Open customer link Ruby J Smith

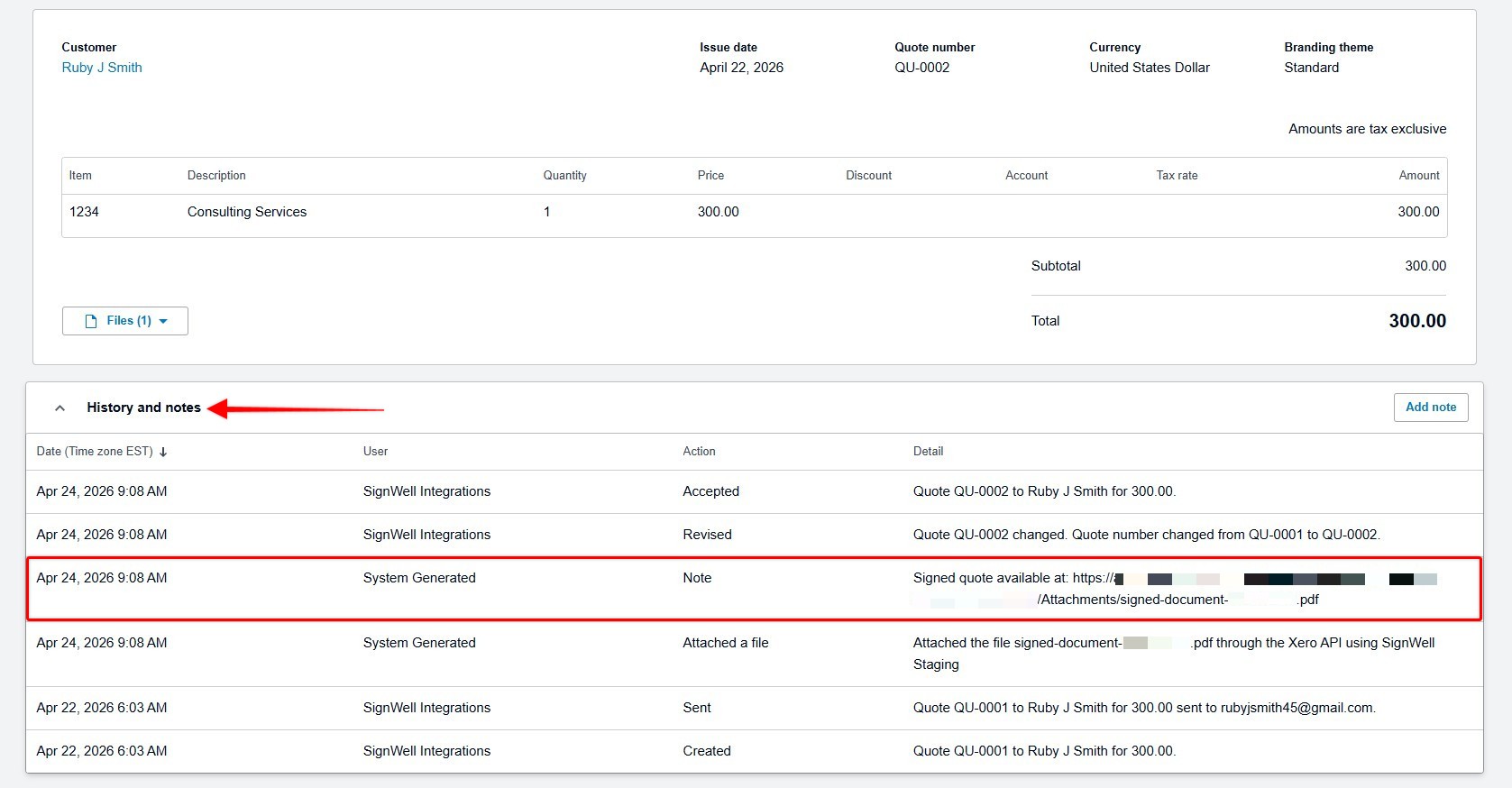coord(102,68)
